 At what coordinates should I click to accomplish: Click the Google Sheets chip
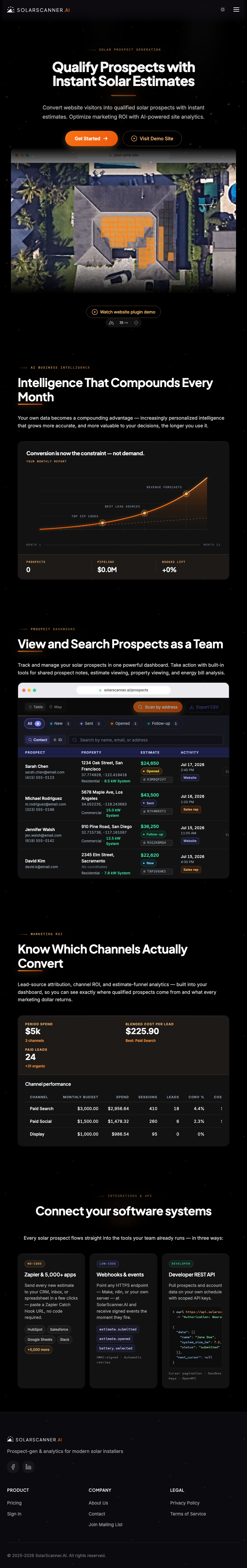point(40,1339)
